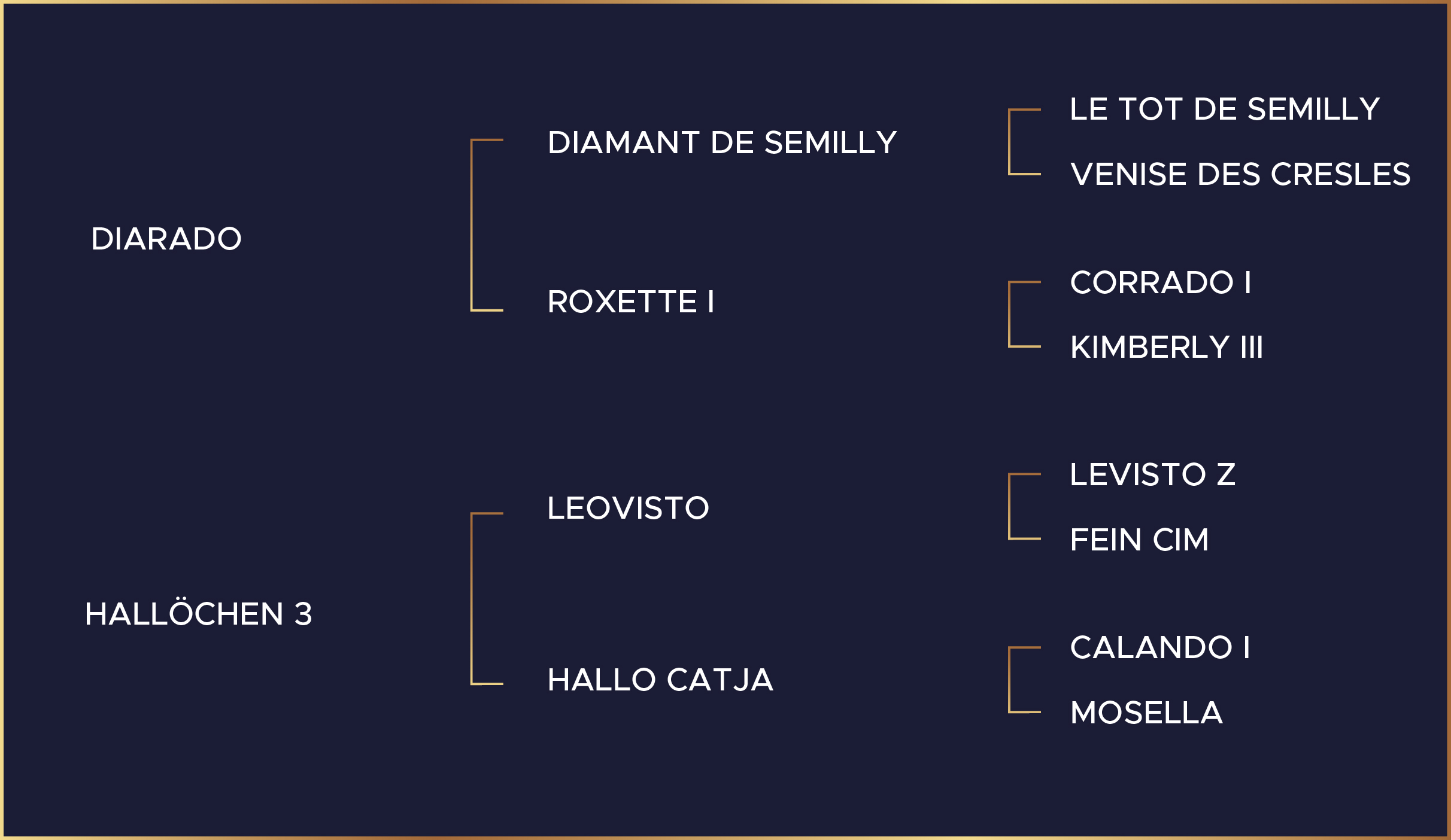
Task: Click the HALLÖCHEN 3 dam name
Action: 198,614
